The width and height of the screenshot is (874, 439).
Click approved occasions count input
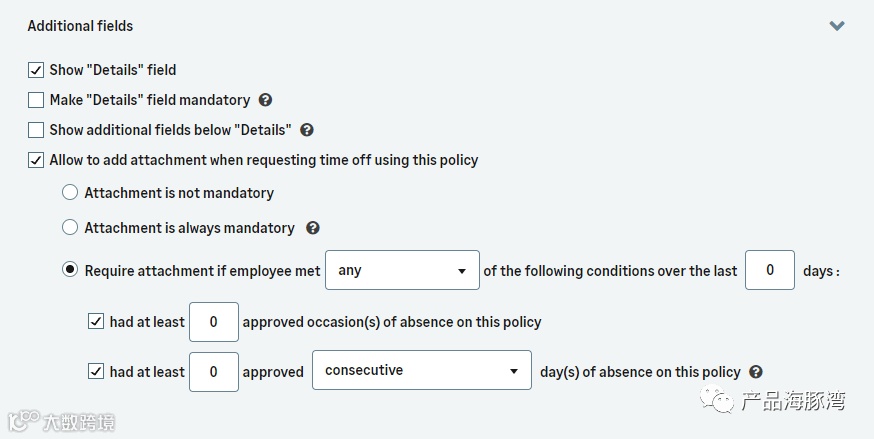(x=214, y=322)
